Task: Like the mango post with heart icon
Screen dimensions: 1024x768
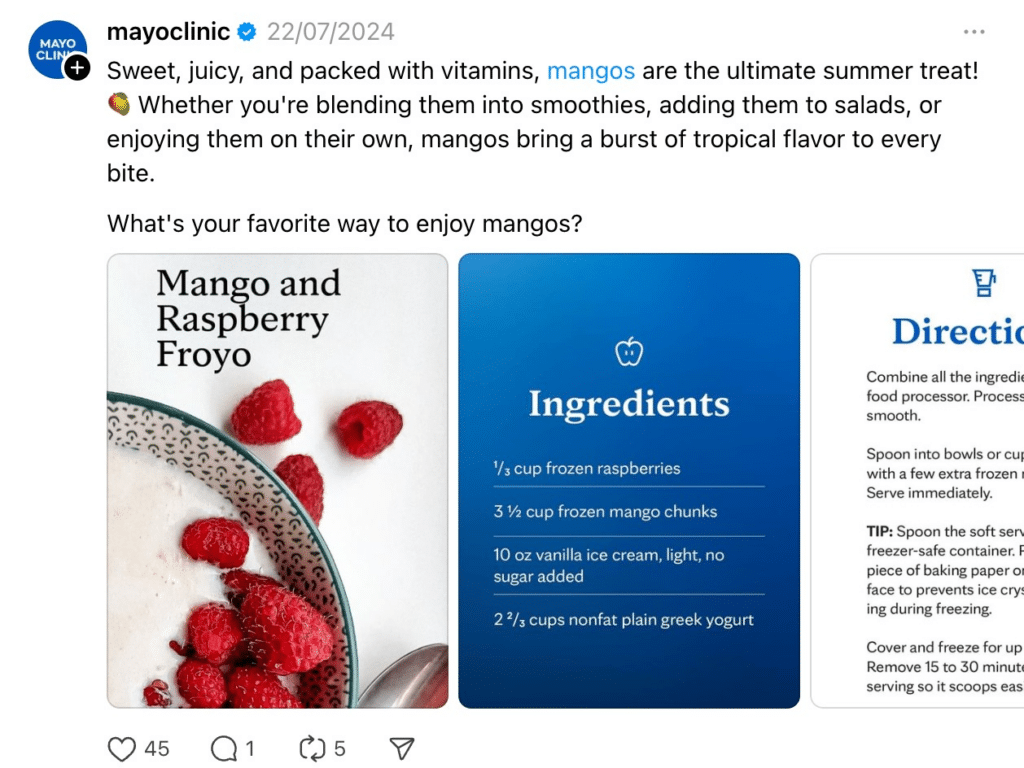Action: tap(121, 748)
